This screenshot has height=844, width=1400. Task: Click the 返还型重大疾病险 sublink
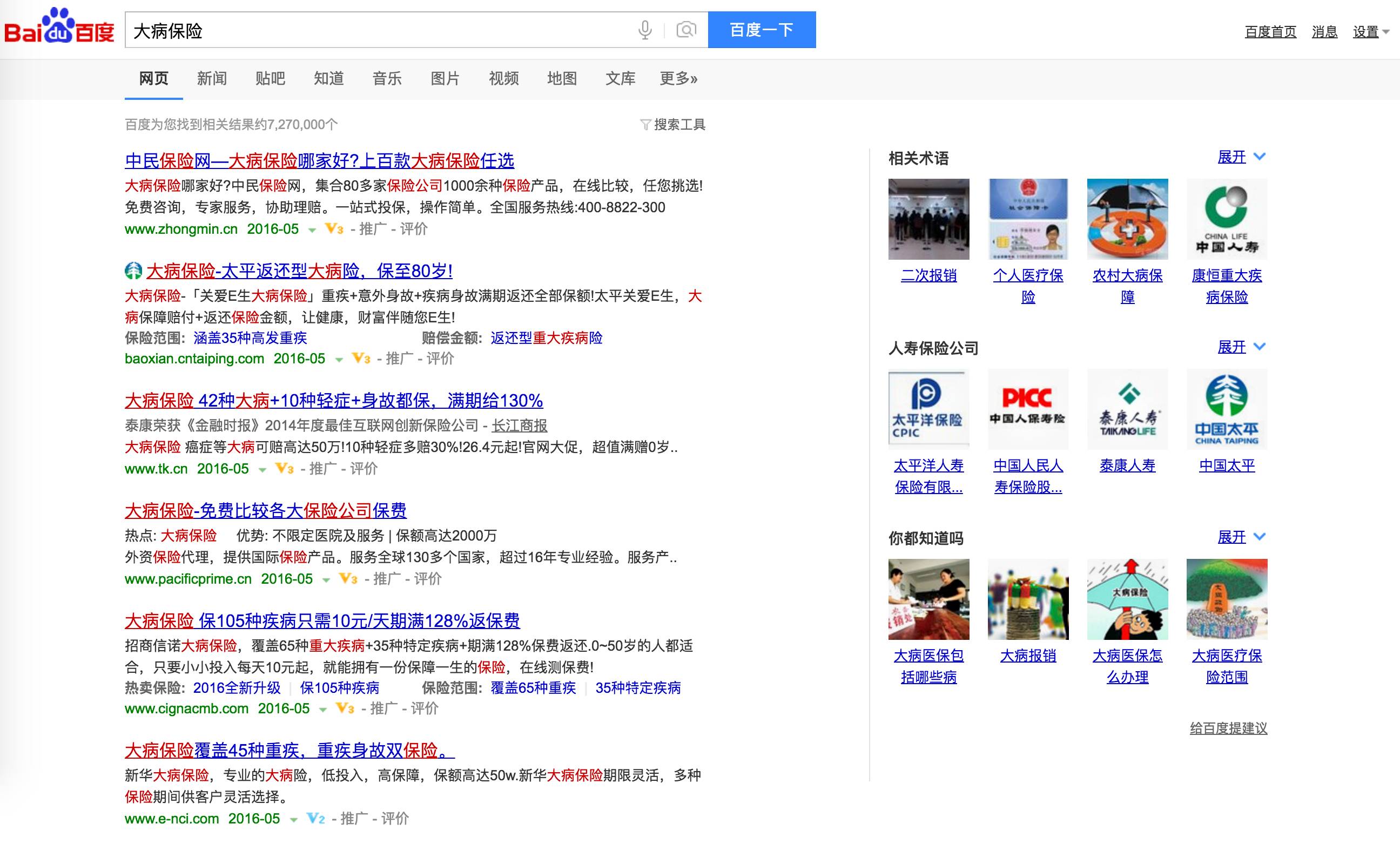547,338
